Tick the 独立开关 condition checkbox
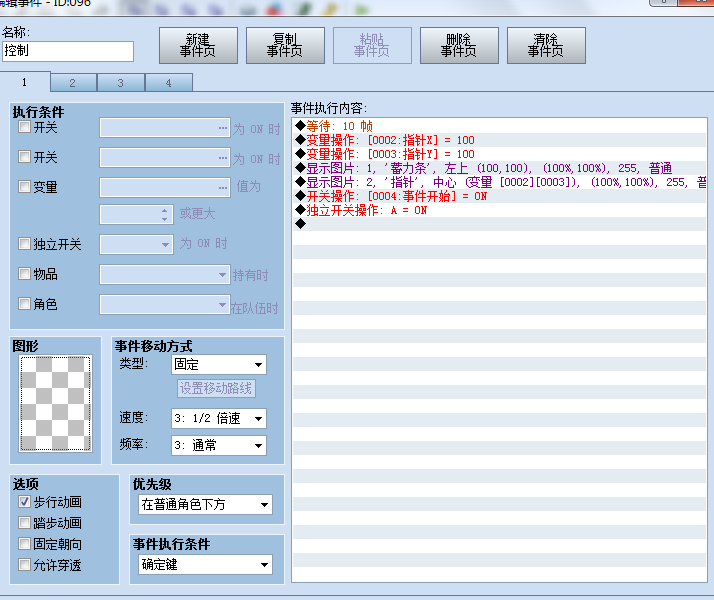 coord(24,244)
